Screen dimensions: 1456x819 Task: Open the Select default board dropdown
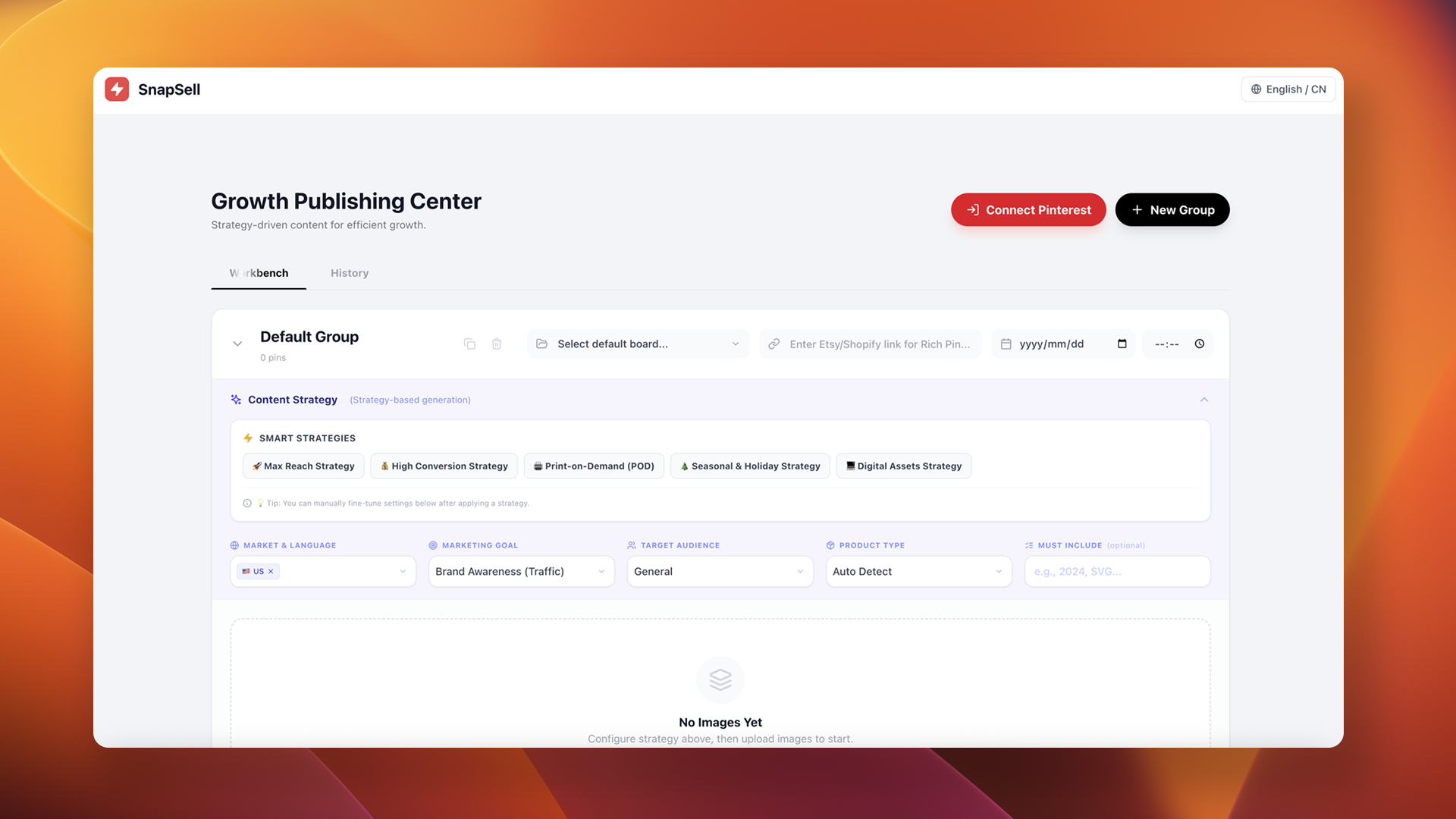tap(637, 344)
